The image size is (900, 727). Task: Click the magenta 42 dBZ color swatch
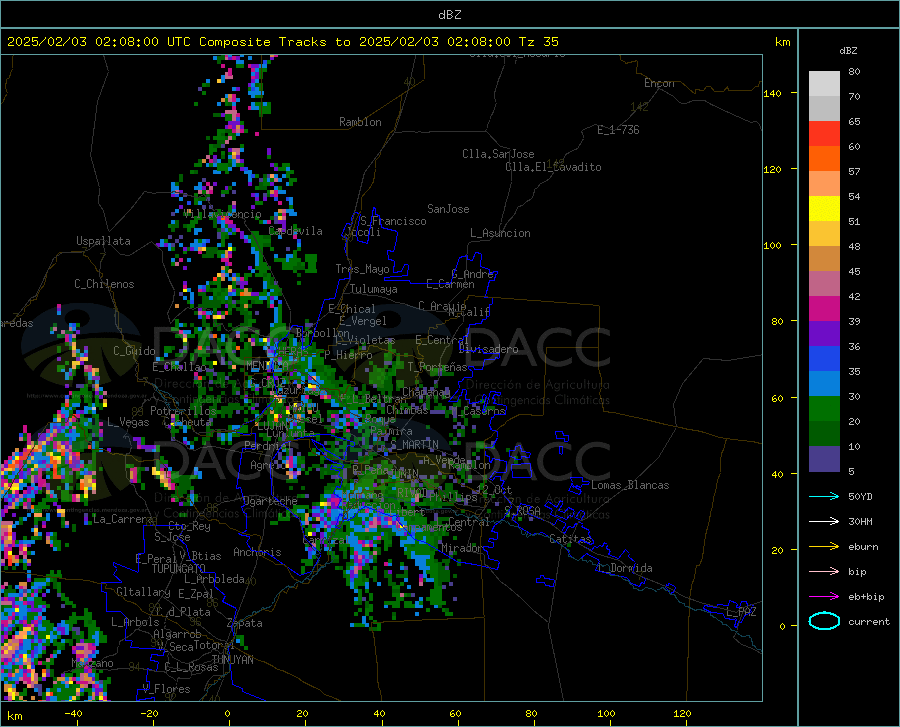(824, 309)
